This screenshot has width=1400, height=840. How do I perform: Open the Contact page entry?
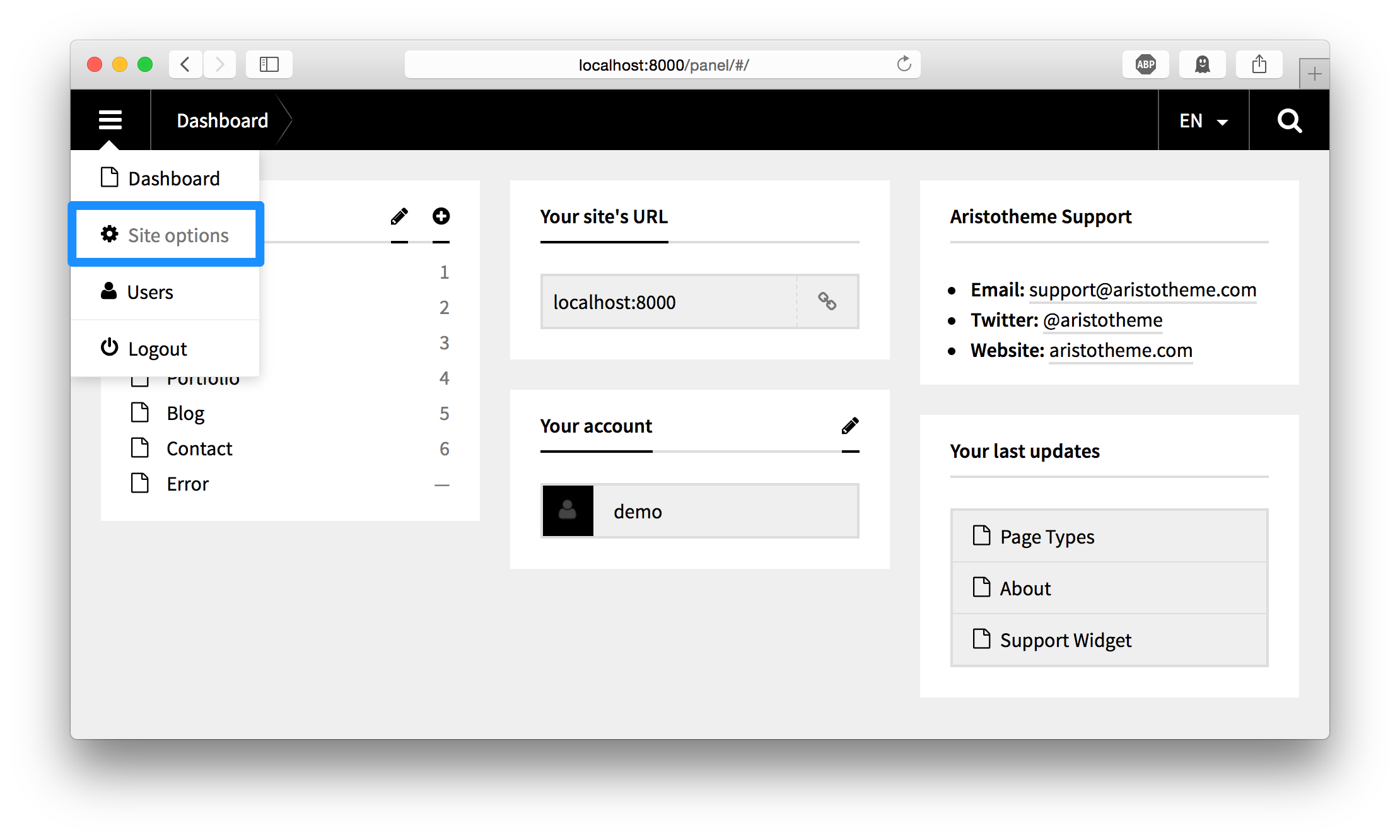coord(199,448)
